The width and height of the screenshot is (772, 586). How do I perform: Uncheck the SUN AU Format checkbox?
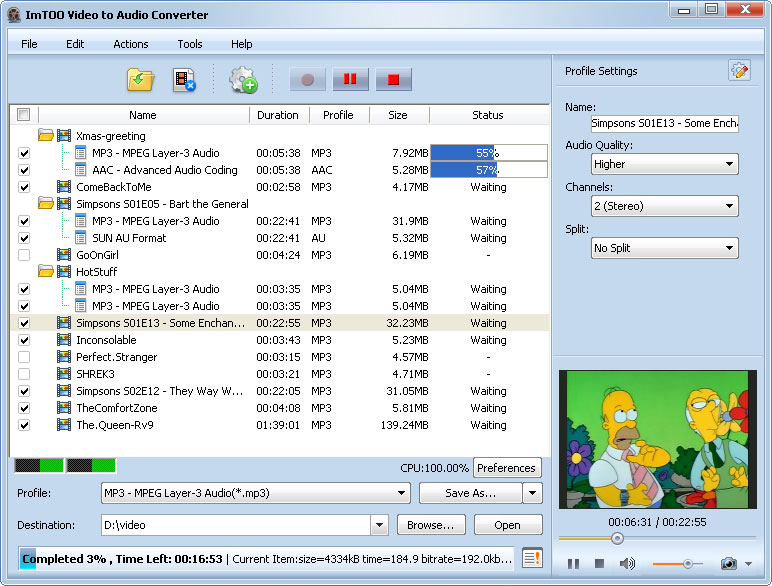click(24, 238)
